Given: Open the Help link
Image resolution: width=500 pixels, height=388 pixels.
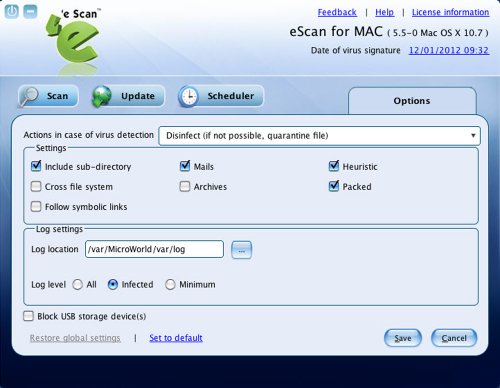Looking at the screenshot, I should [384, 12].
